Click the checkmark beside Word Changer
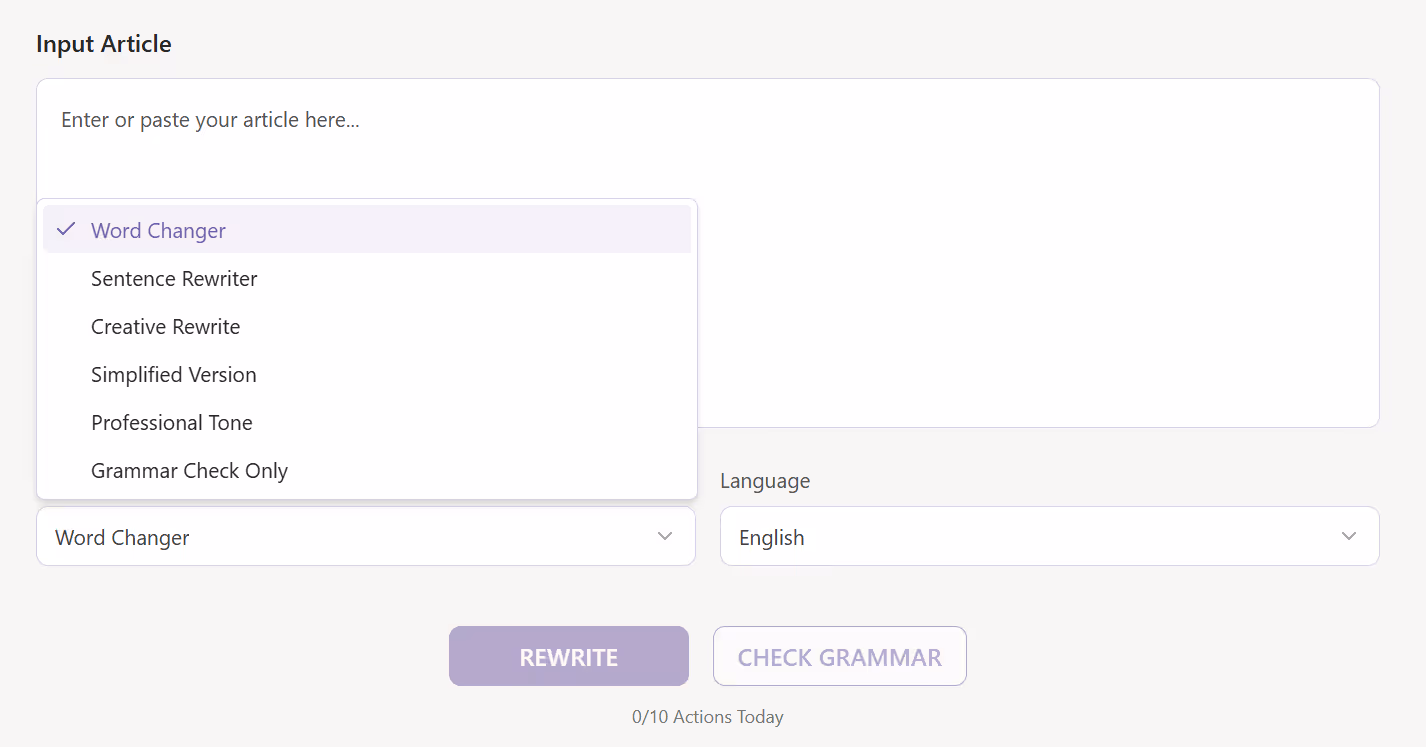Viewport: 1426px width, 747px height. (66, 230)
